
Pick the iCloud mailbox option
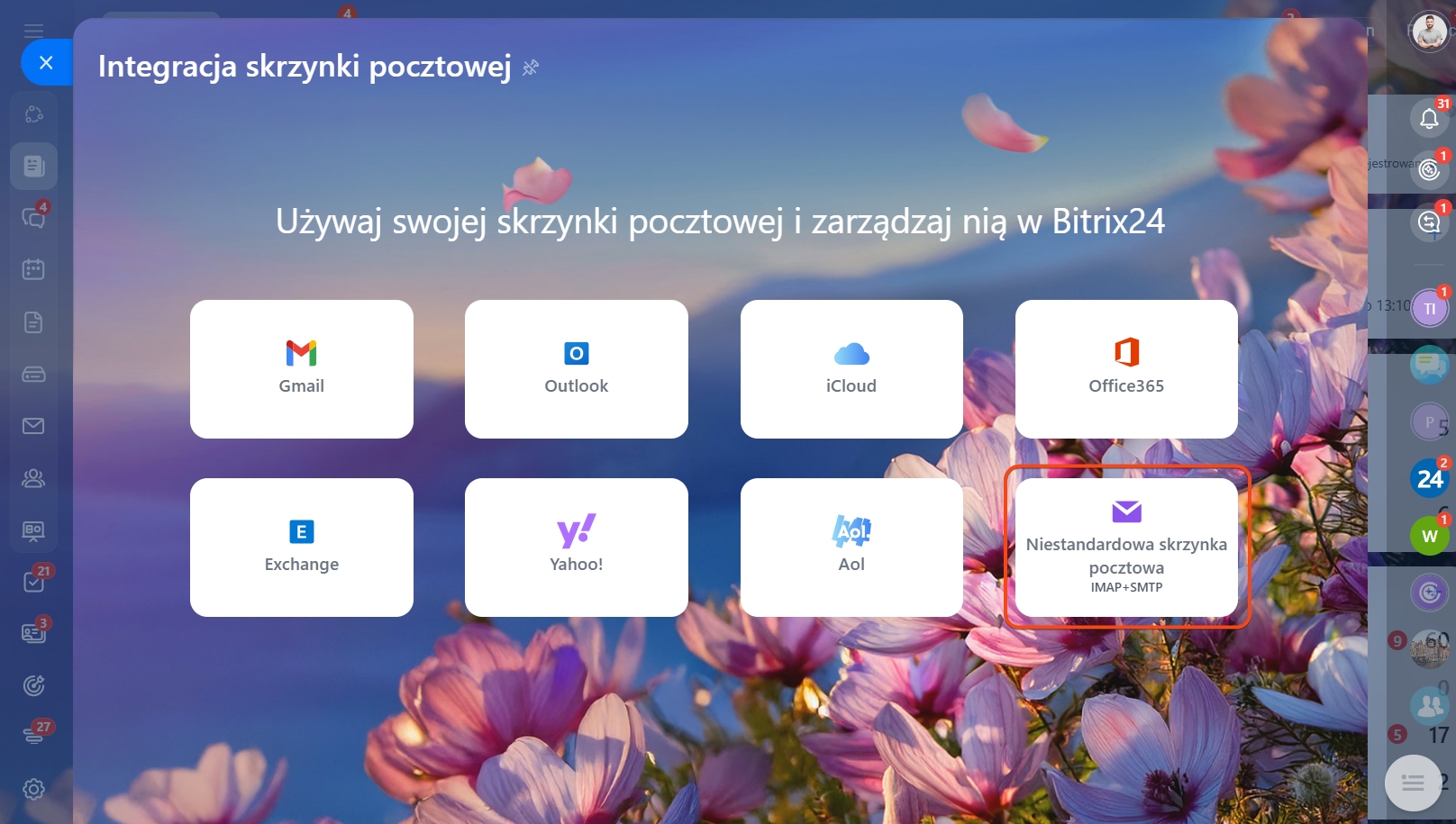coord(851,369)
